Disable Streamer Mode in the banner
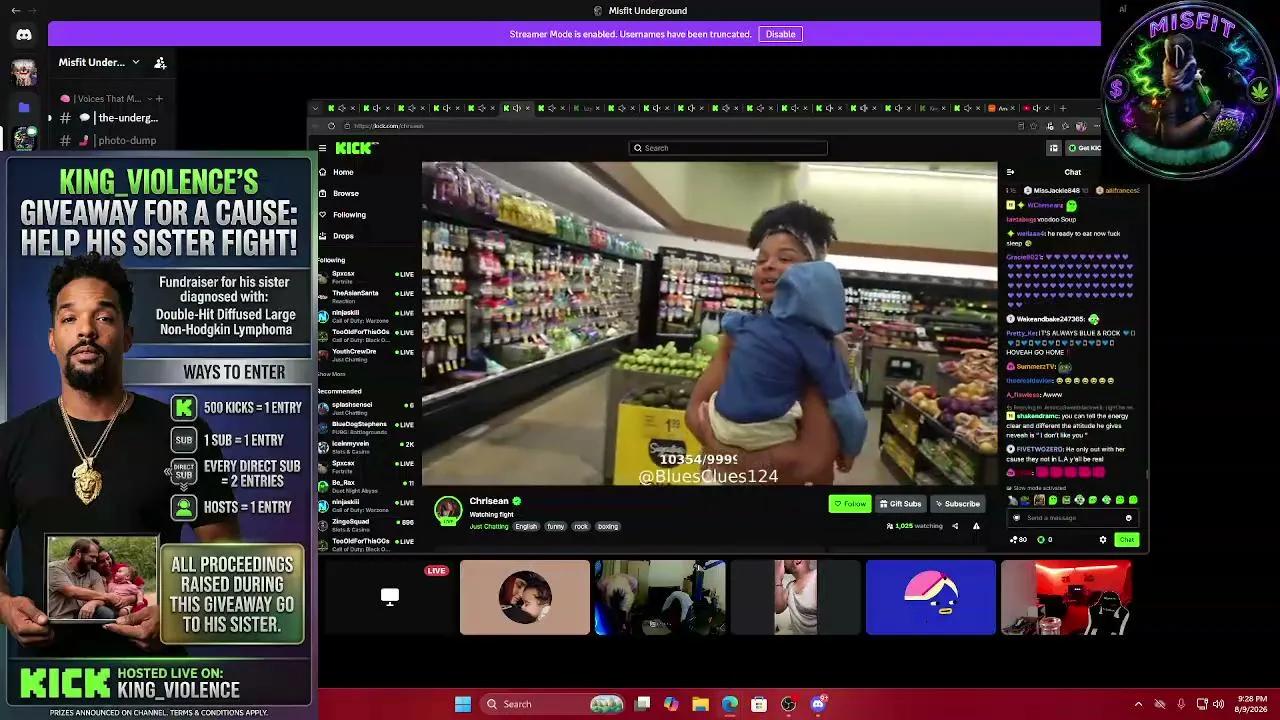 click(780, 34)
